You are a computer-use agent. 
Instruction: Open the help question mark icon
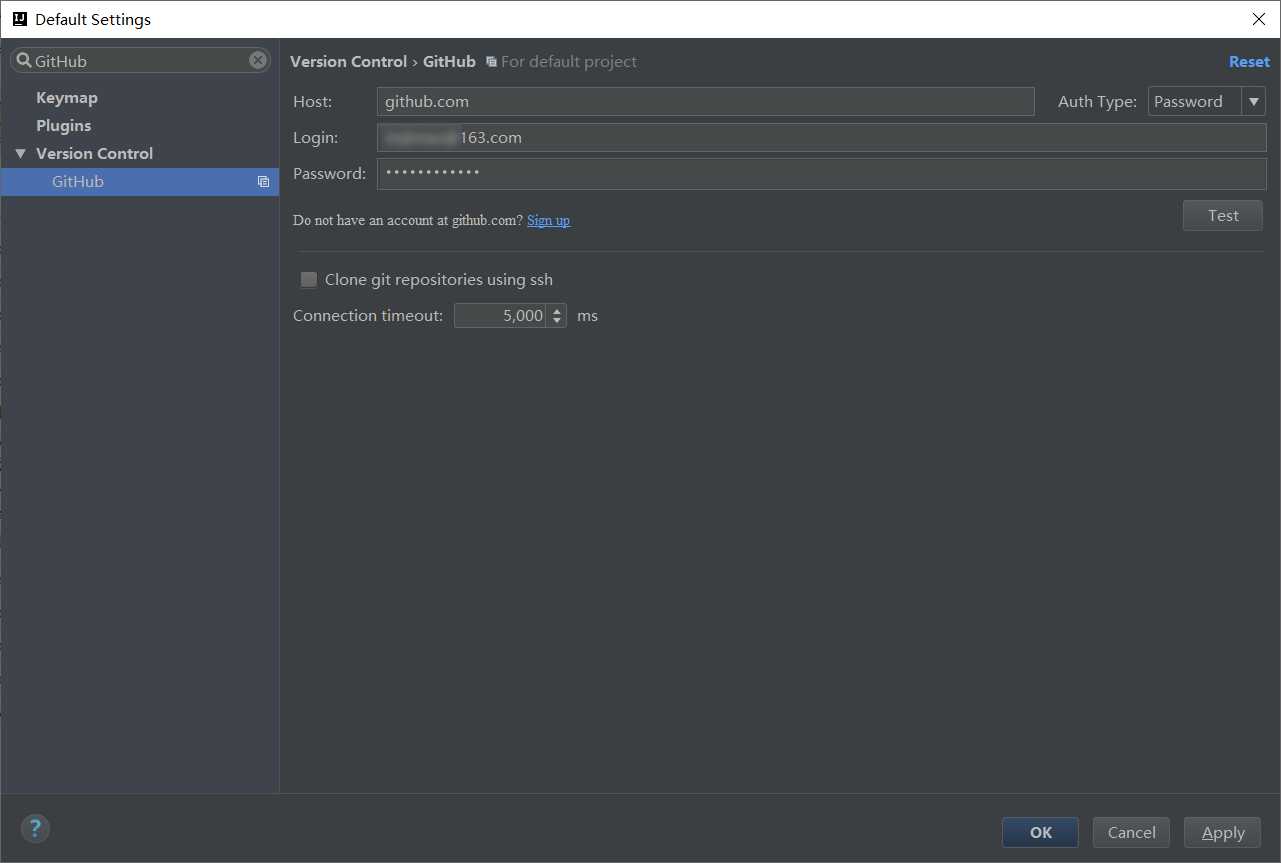[35, 828]
